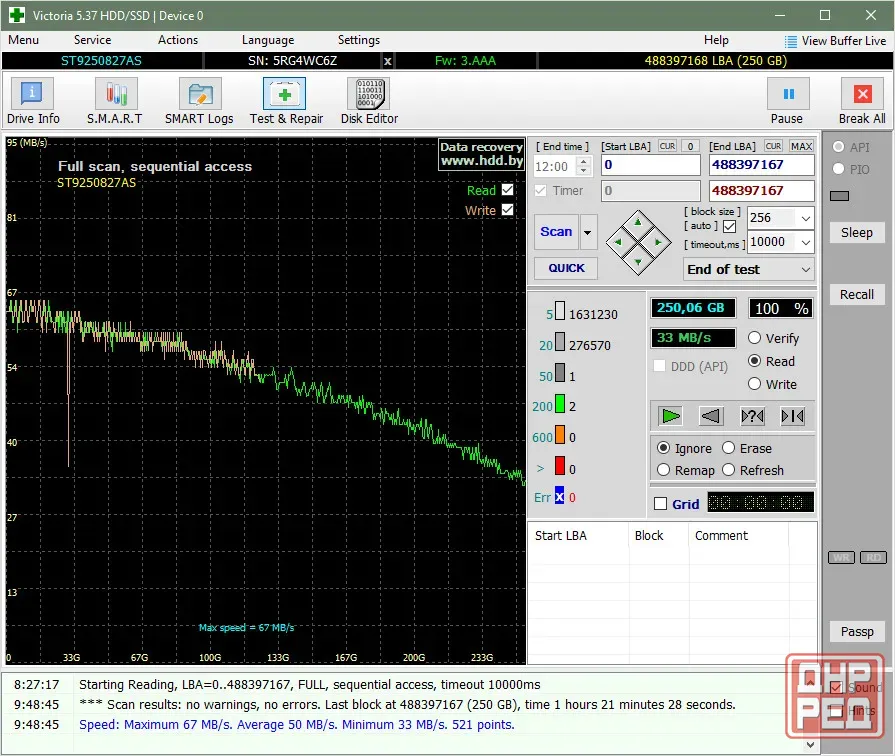The image size is (895, 756).
Task: Select the Verify radio button
Action: (755, 338)
